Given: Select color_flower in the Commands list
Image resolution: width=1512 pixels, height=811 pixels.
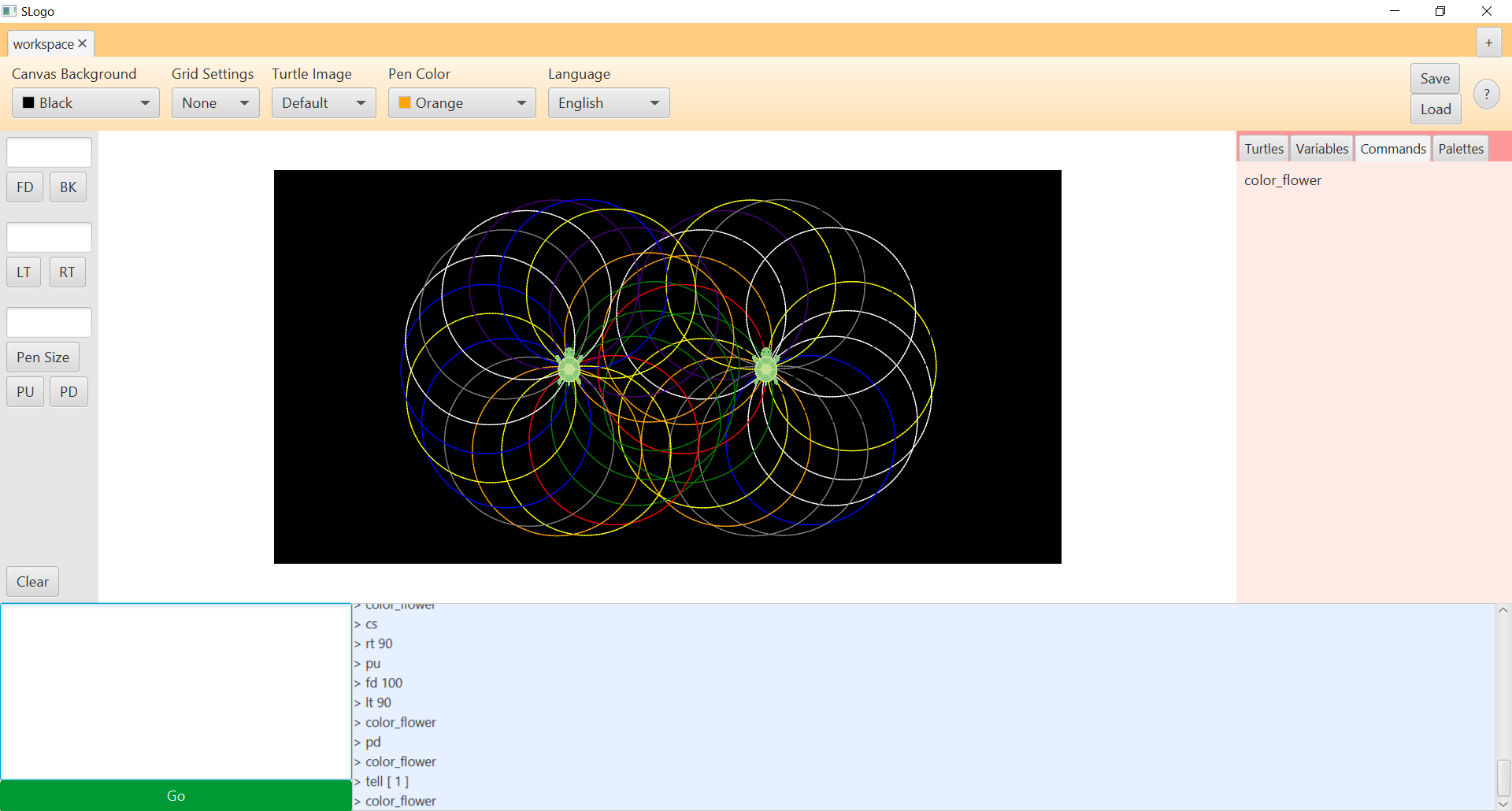Looking at the screenshot, I should tap(1282, 180).
